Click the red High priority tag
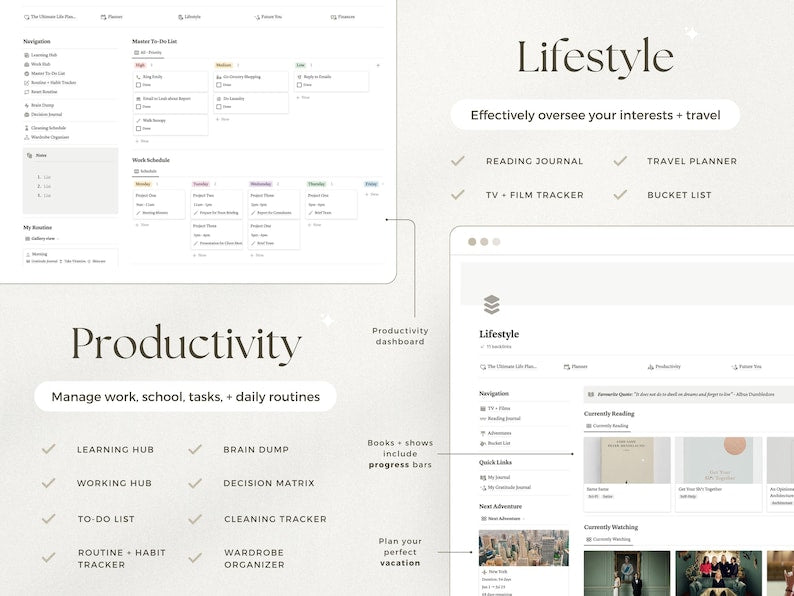 [x=141, y=65]
